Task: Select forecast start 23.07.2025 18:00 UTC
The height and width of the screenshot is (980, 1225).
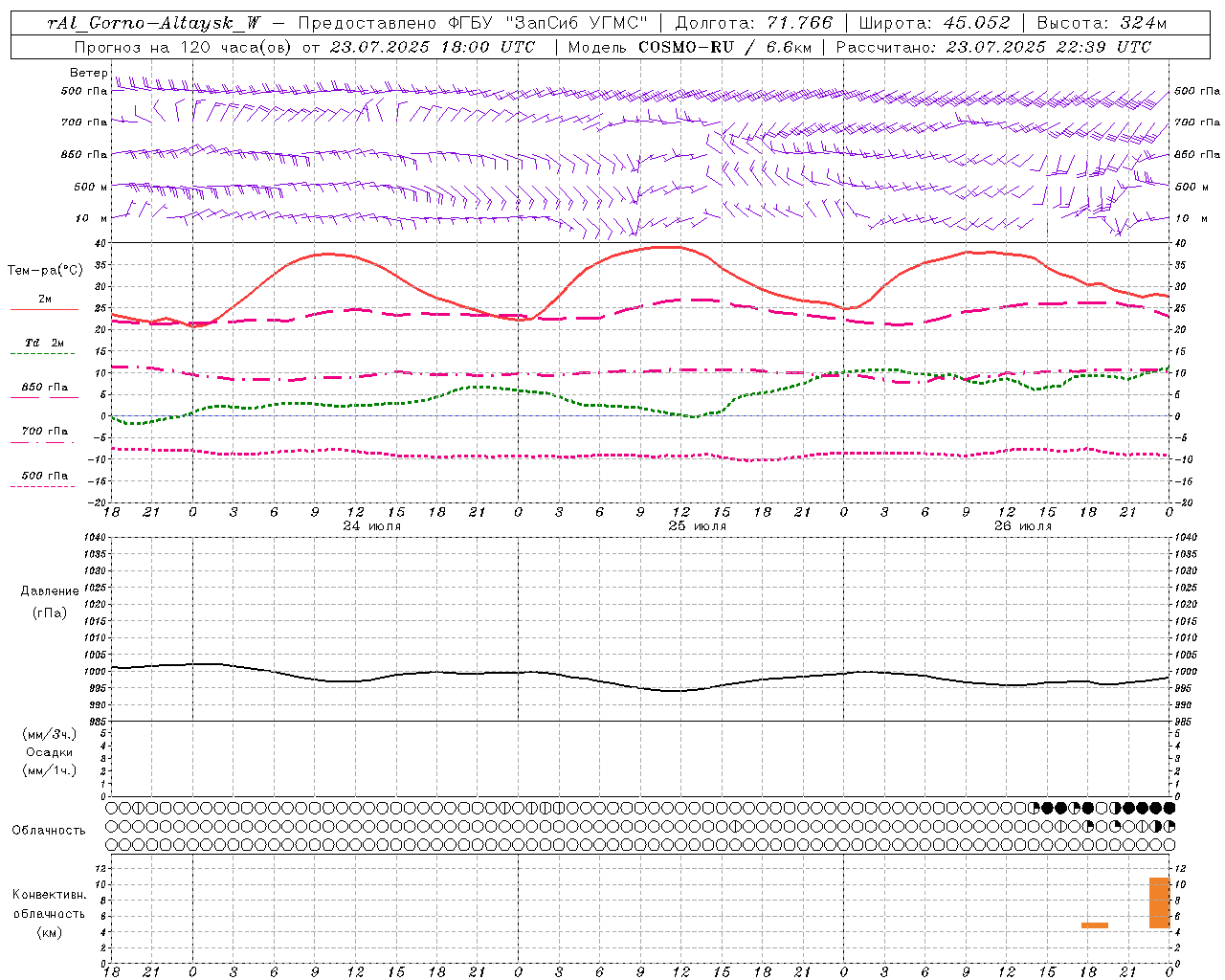Action: tap(432, 47)
